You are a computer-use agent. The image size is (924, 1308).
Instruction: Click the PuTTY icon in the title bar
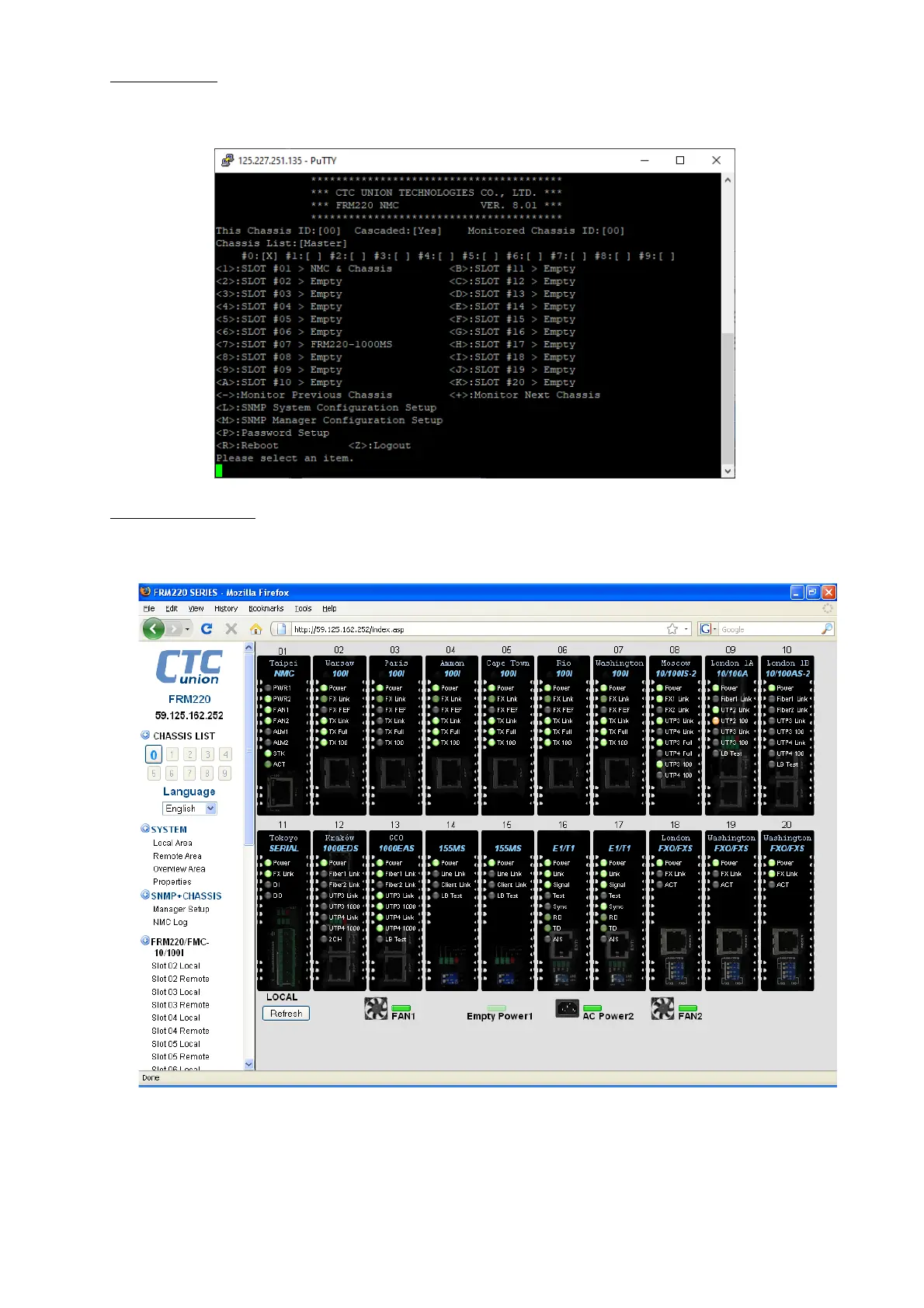(228, 160)
